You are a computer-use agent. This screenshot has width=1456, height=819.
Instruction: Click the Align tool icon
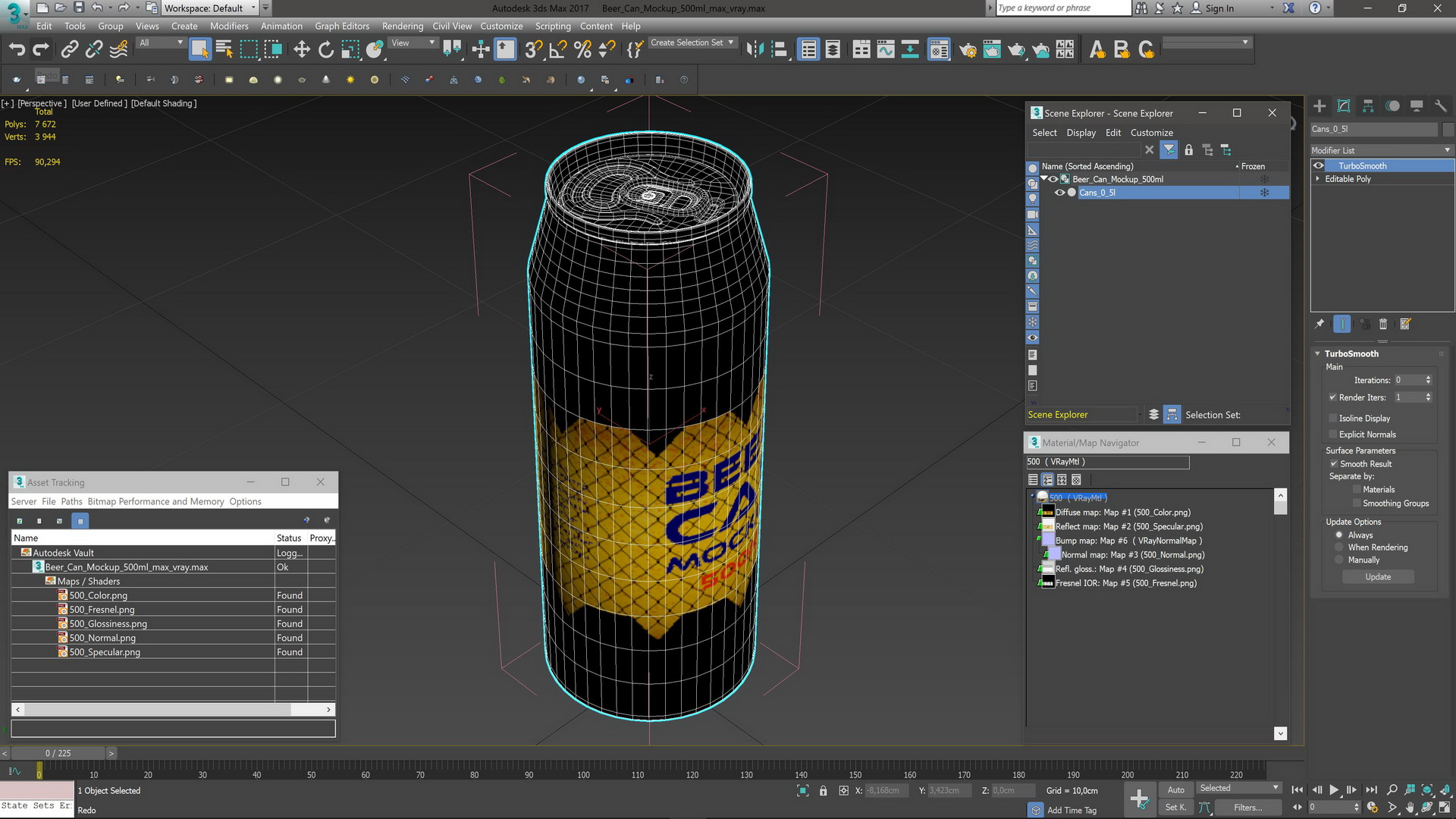(779, 50)
